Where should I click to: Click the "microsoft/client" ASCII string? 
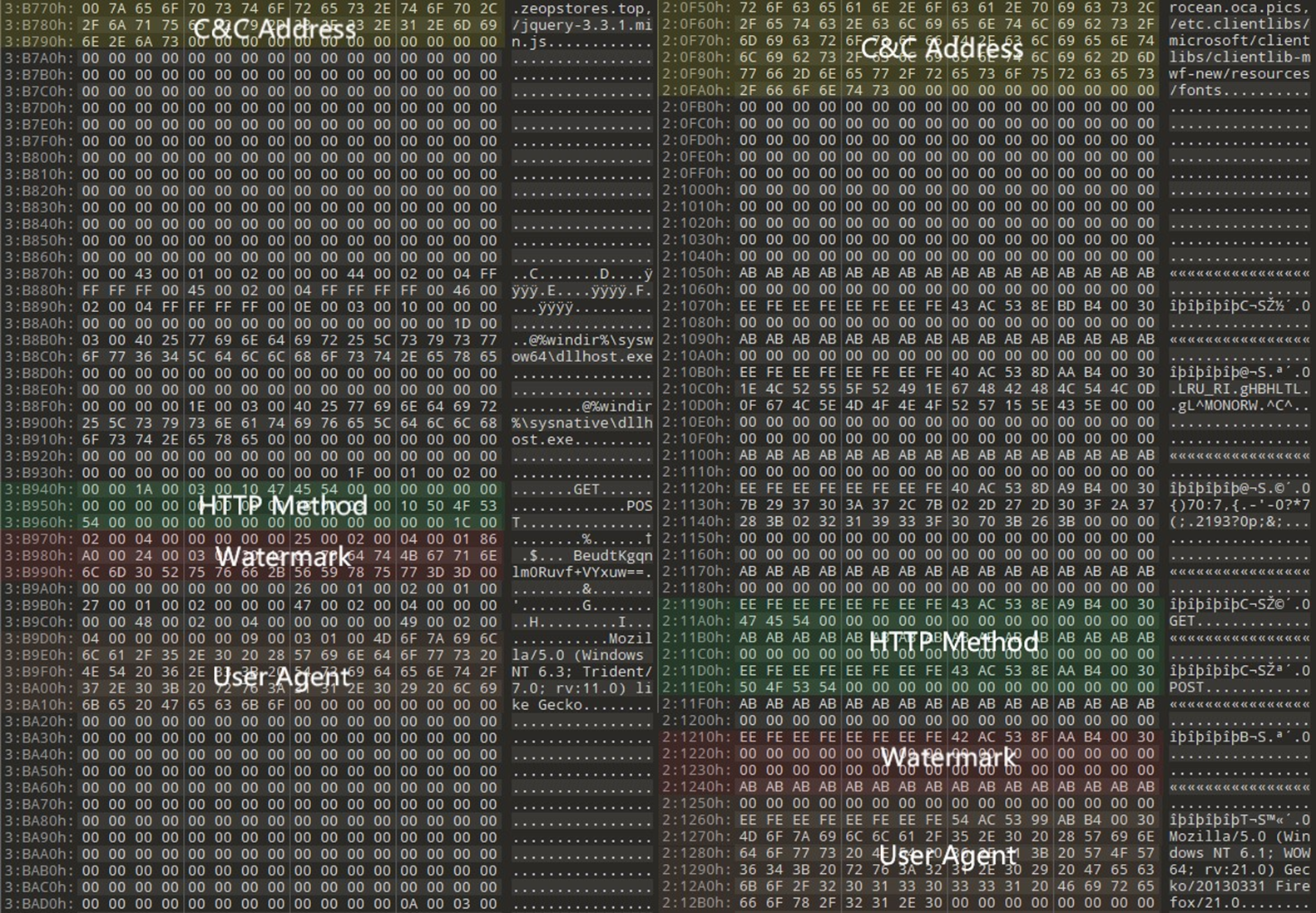tap(1239, 41)
